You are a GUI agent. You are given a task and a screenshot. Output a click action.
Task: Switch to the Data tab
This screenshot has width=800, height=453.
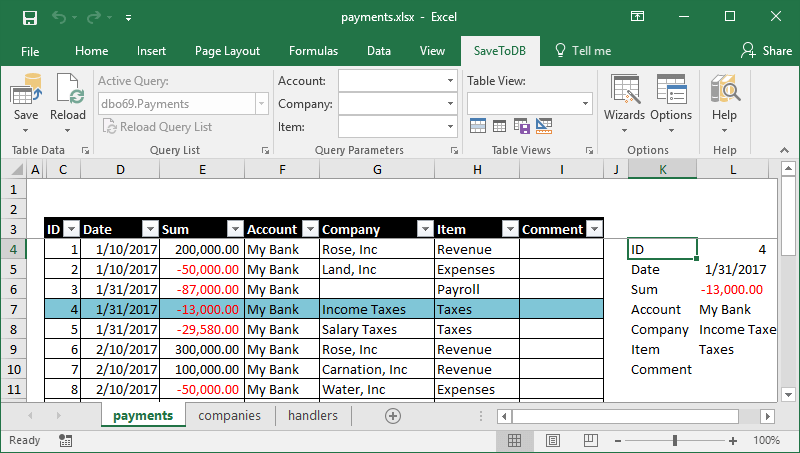pyautogui.click(x=379, y=51)
